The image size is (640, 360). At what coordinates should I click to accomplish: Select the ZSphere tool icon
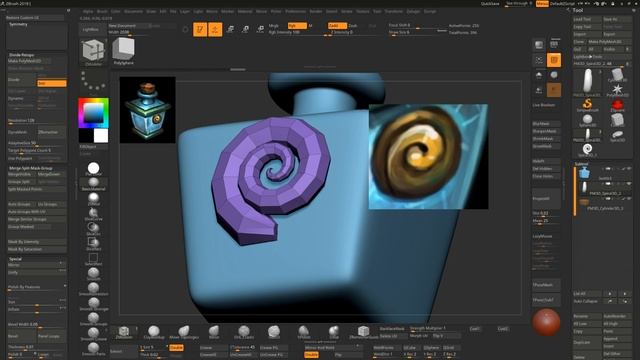point(617,105)
